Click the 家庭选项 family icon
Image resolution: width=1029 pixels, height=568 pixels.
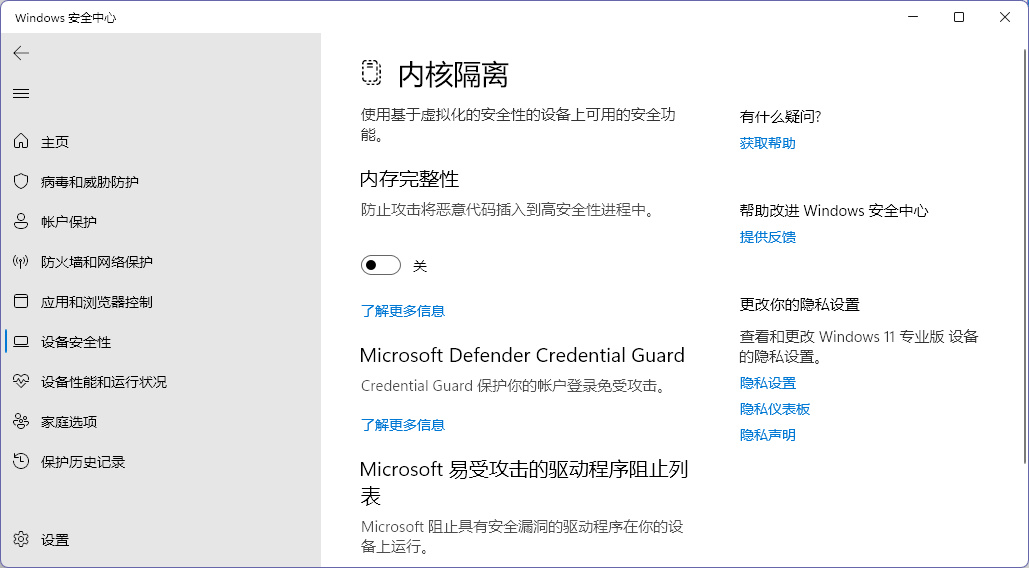pos(21,422)
